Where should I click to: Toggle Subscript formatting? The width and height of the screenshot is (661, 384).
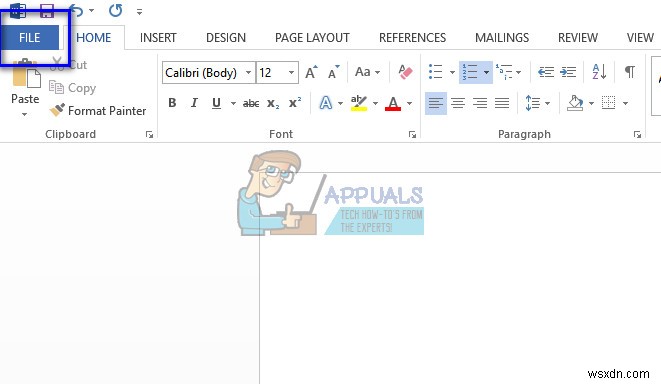[x=273, y=103]
